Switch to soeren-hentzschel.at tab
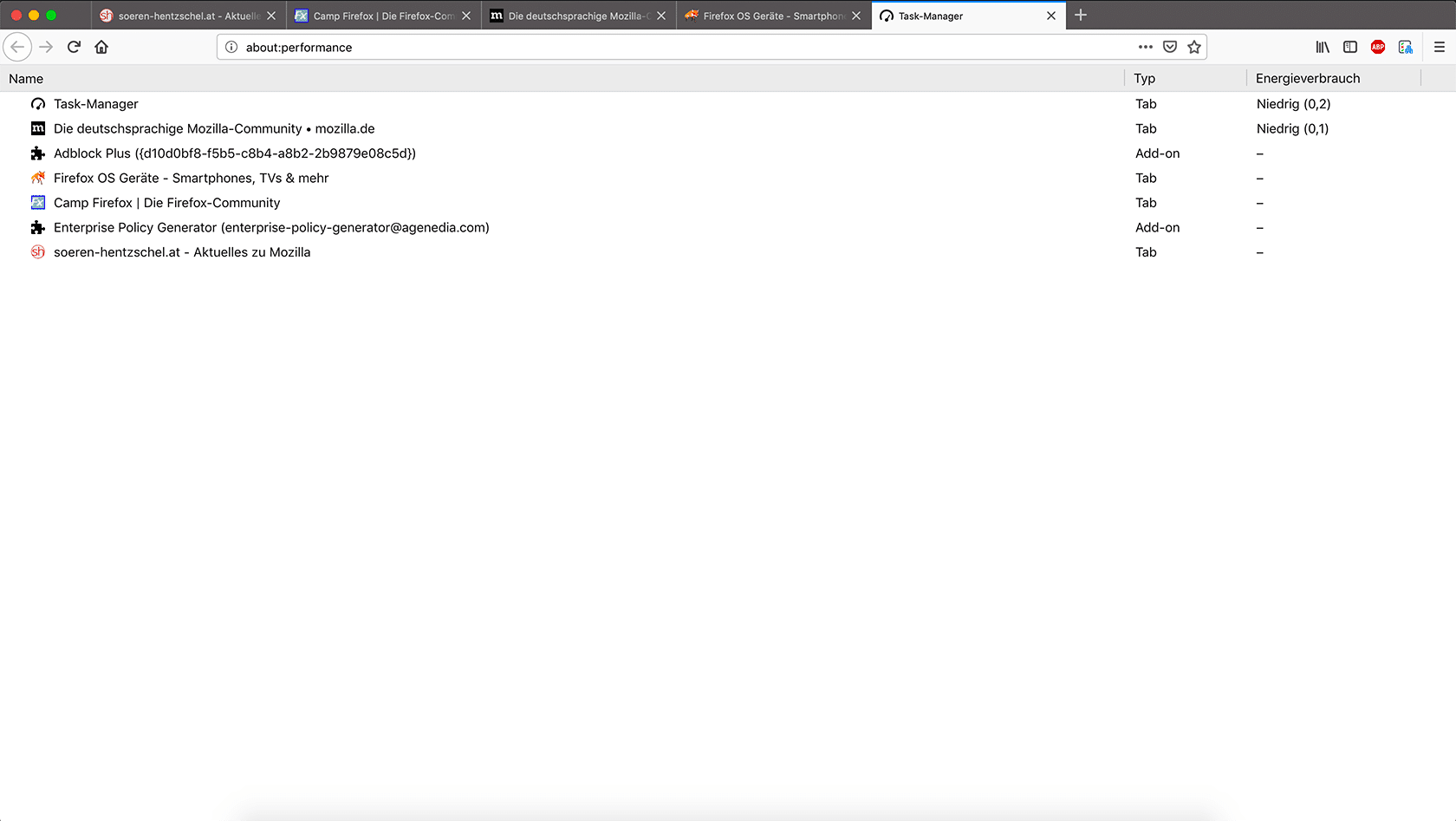1456x821 pixels. [182, 16]
